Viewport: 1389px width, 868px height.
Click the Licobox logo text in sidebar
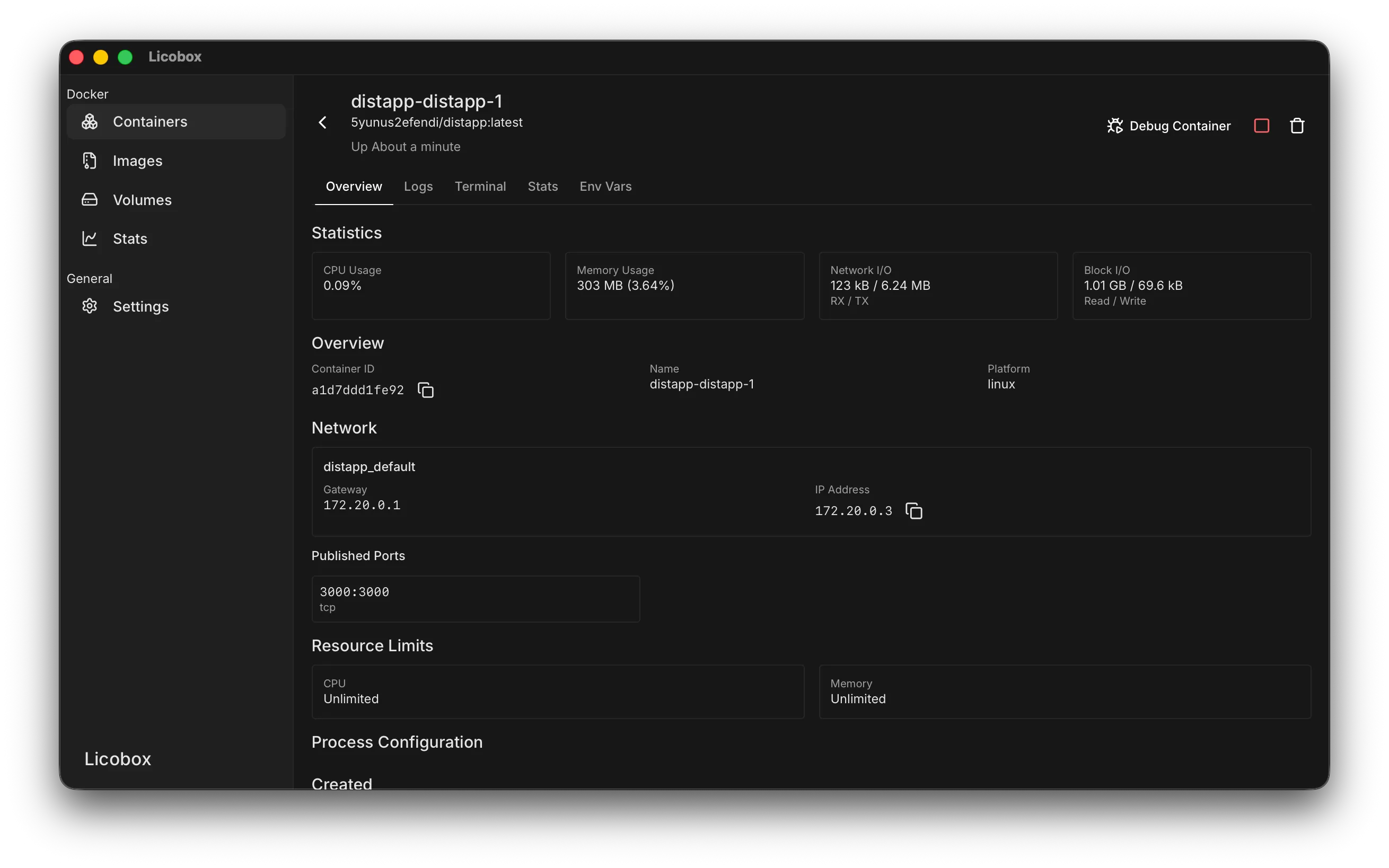coord(118,759)
